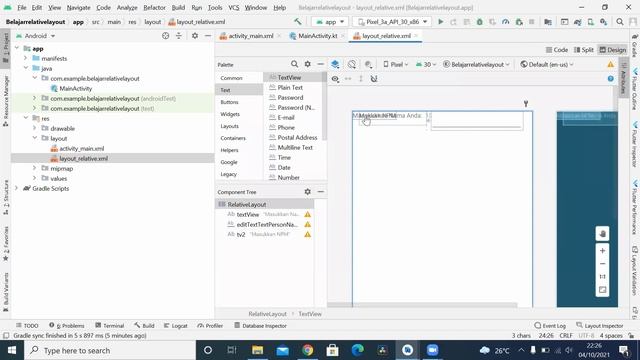Open the API 30 version dropdown

point(426,64)
